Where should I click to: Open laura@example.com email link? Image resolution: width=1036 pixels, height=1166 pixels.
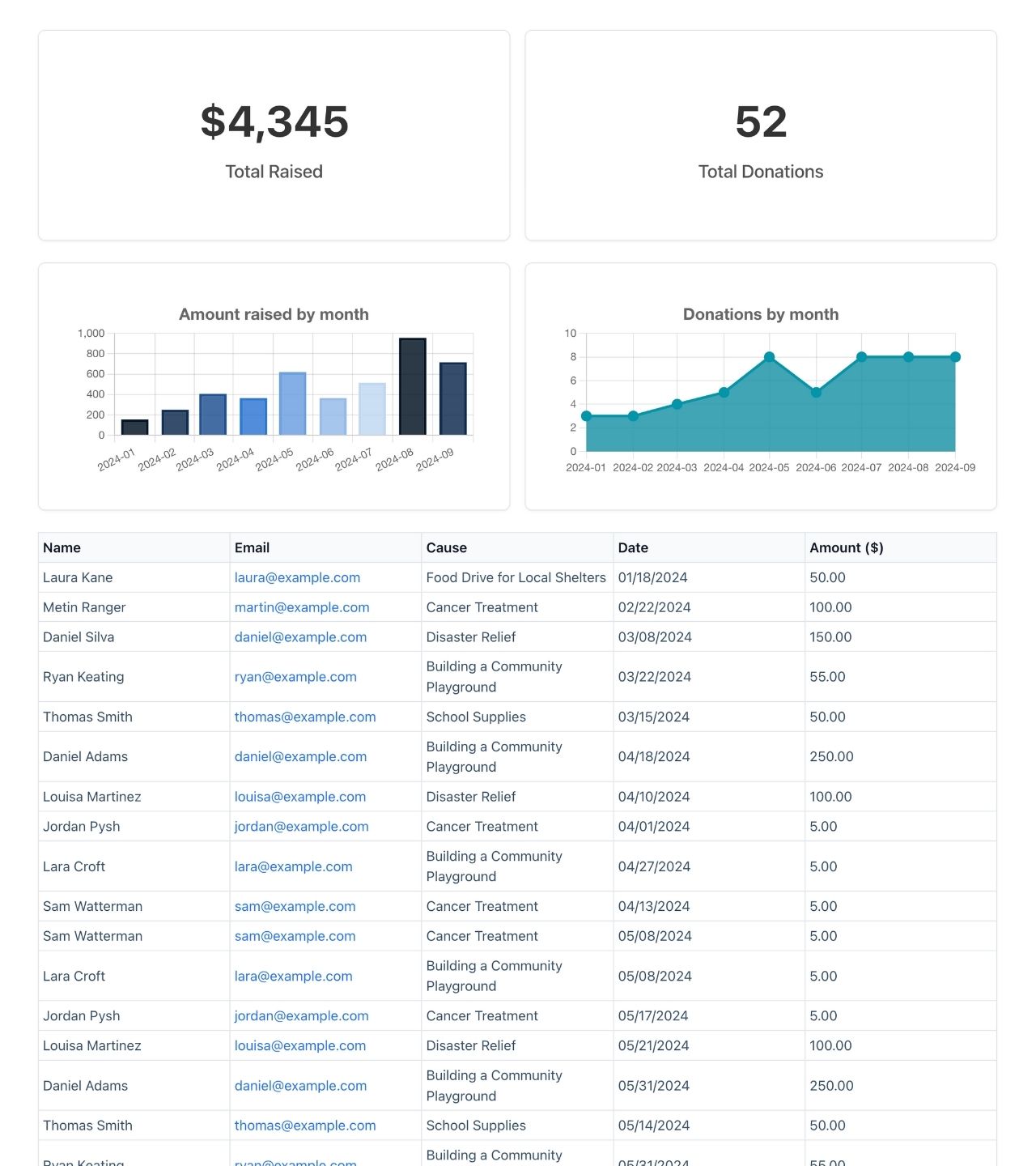(296, 577)
